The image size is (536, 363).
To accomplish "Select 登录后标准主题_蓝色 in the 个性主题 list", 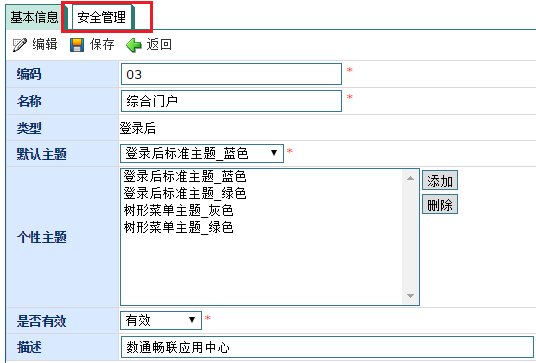I will [x=185, y=177].
